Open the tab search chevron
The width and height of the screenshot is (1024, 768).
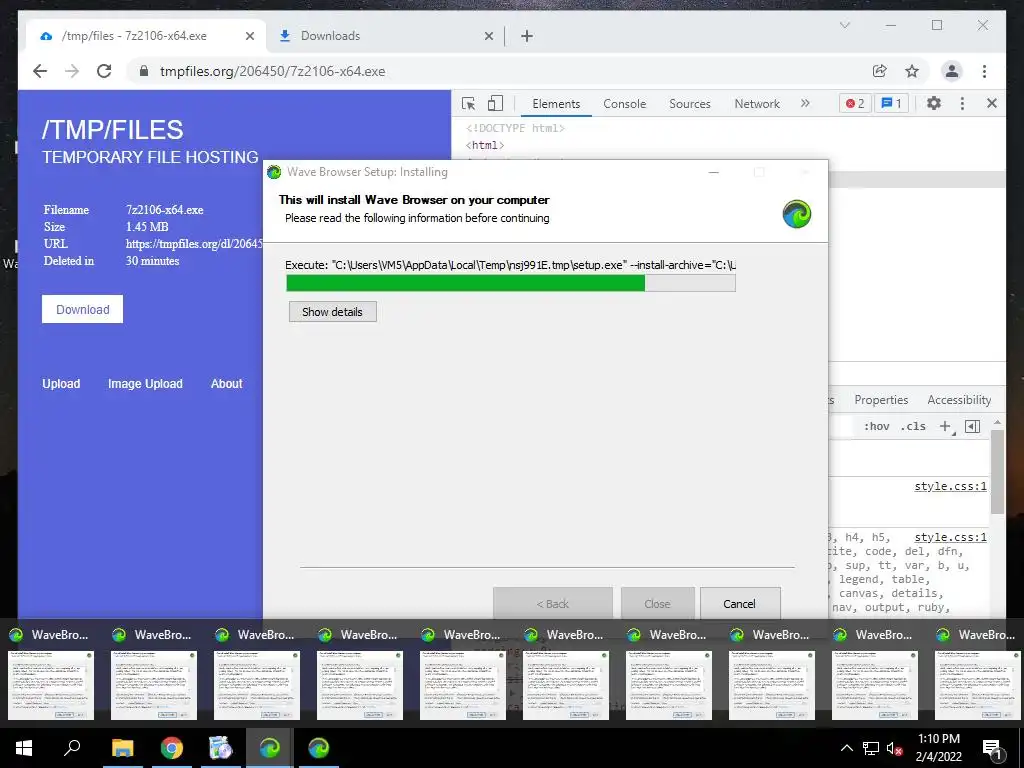click(844, 25)
